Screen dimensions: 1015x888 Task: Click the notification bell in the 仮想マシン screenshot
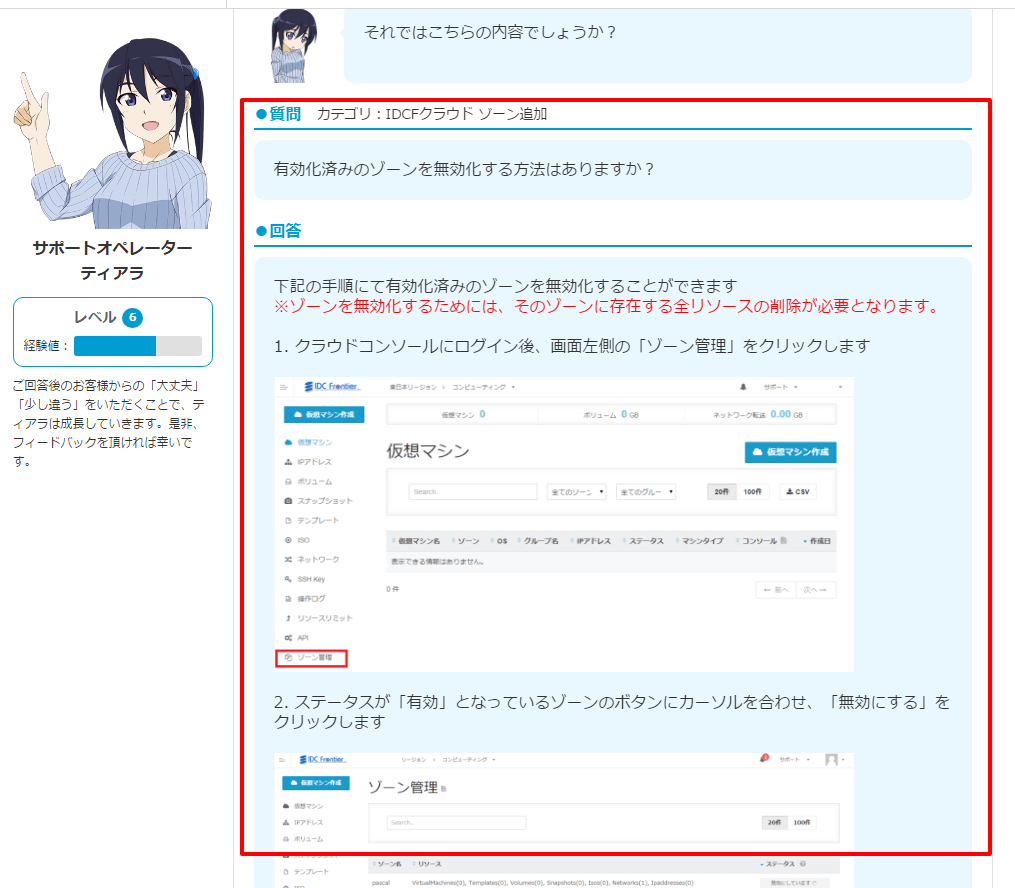[x=743, y=386]
